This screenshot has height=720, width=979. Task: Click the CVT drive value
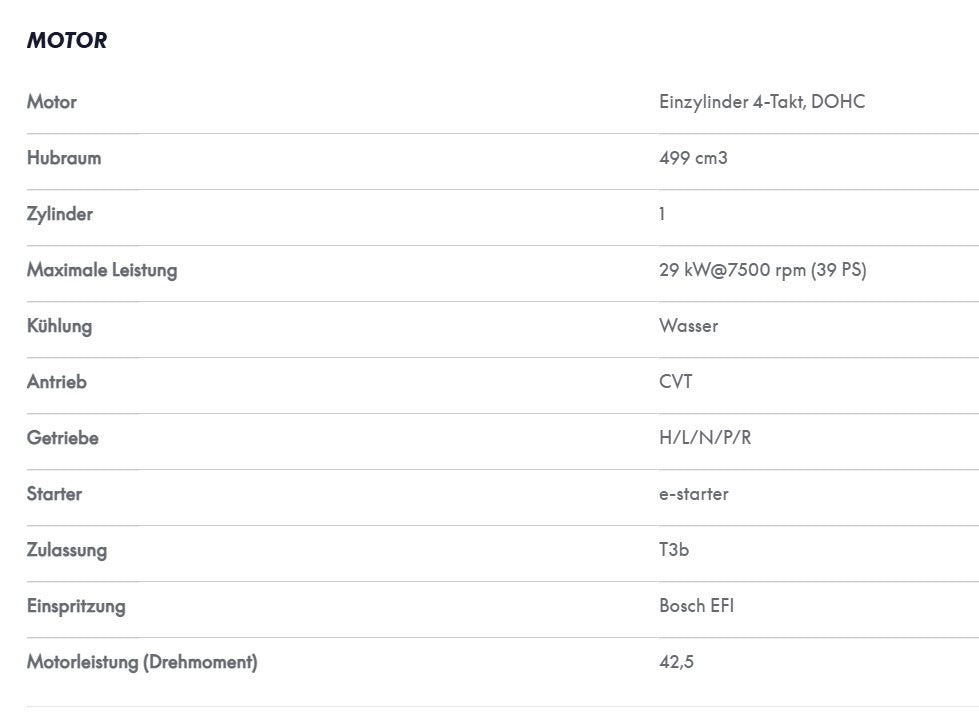tap(676, 382)
